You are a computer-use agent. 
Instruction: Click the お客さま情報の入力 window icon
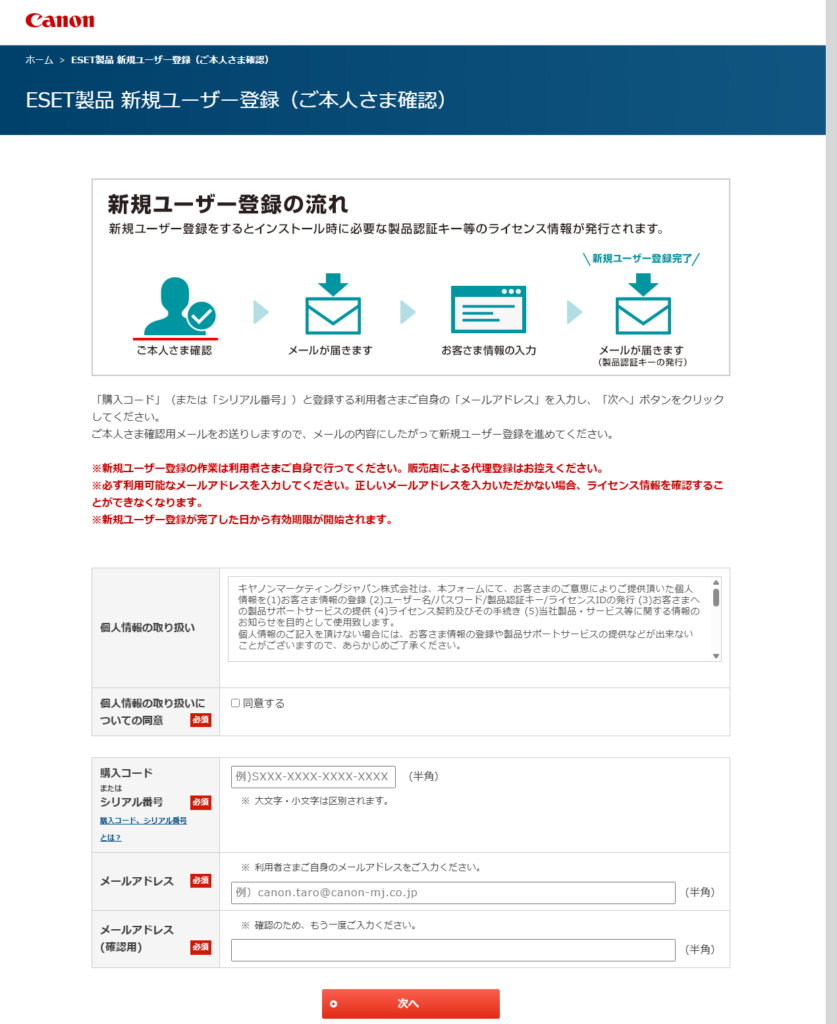[x=488, y=309]
